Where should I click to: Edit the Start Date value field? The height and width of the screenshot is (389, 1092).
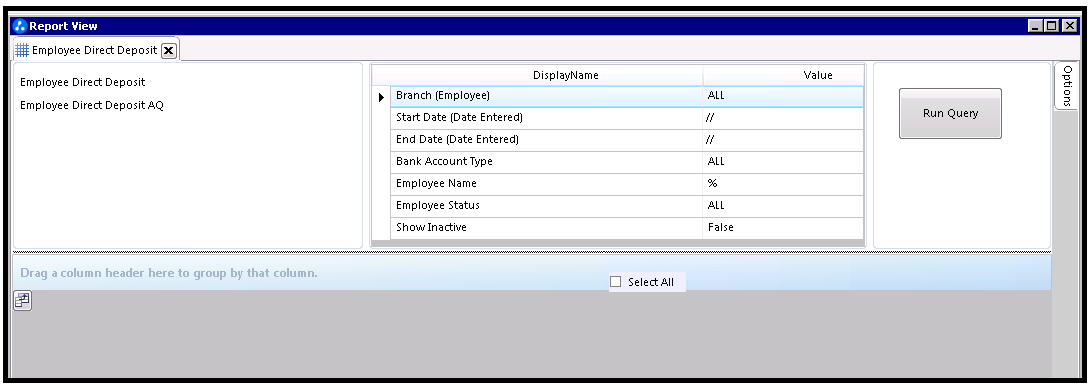[783, 118]
